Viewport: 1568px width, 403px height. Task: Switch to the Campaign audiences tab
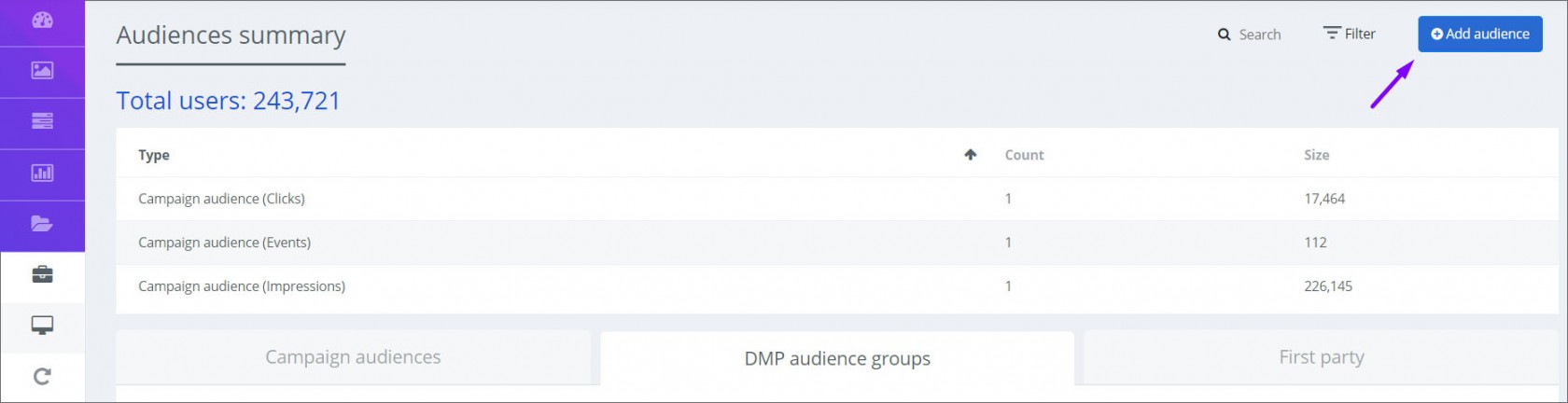pyautogui.click(x=353, y=357)
